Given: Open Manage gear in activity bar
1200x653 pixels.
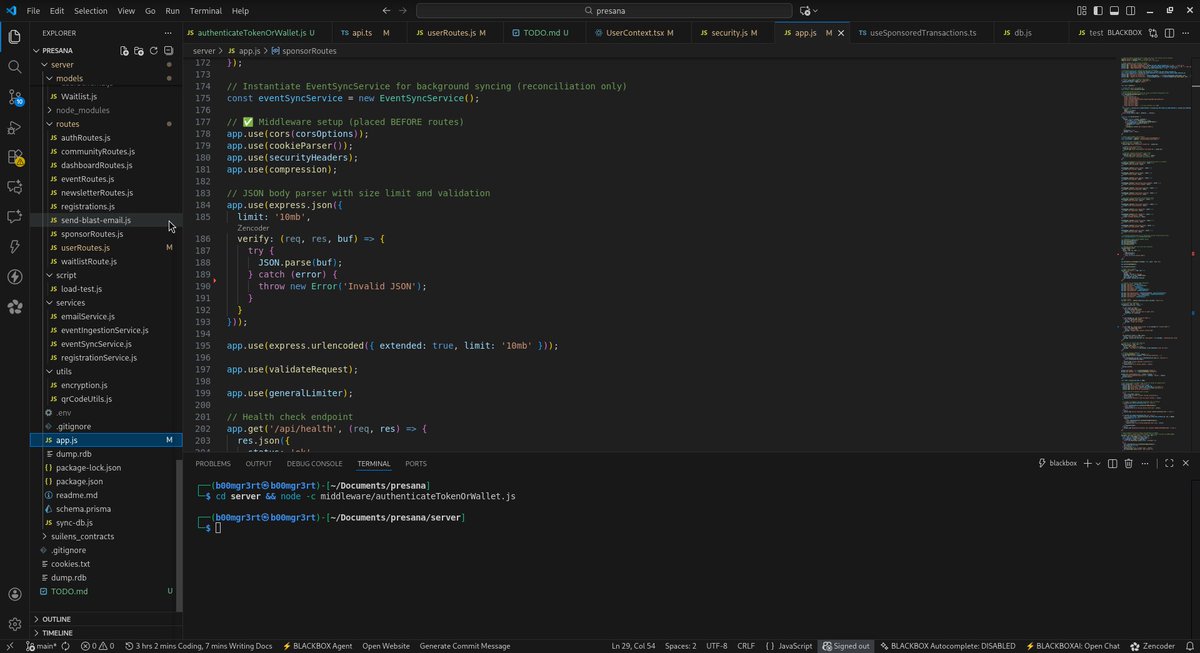Looking at the screenshot, I should pyautogui.click(x=15, y=624).
